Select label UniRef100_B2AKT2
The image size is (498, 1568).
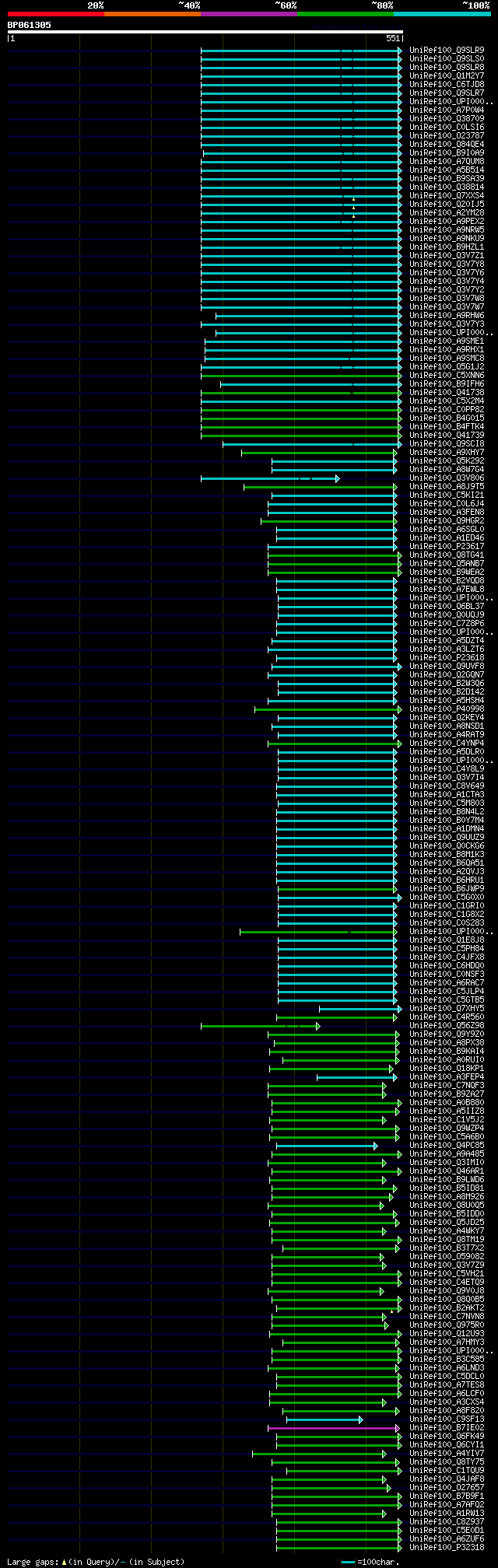(x=447, y=1308)
